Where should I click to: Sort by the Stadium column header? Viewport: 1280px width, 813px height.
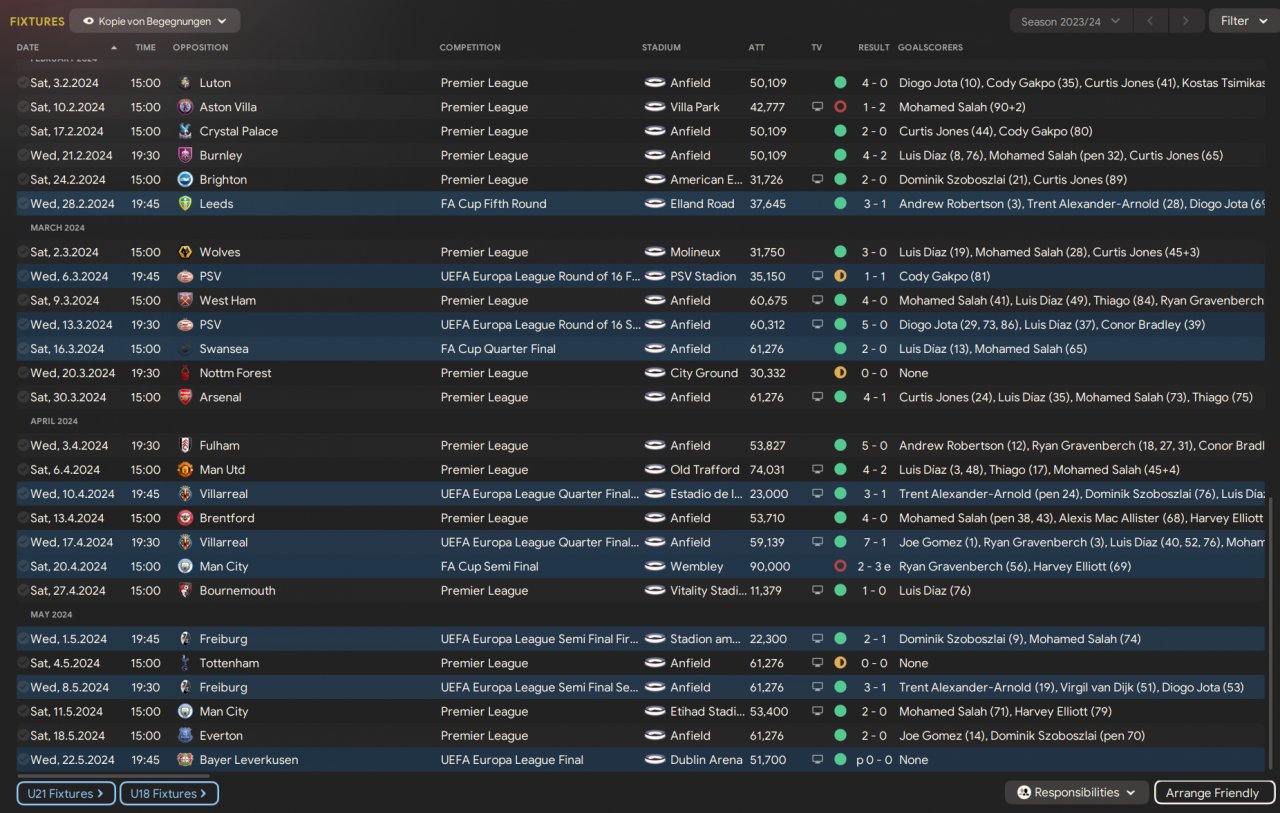pyautogui.click(x=661, y=47)
